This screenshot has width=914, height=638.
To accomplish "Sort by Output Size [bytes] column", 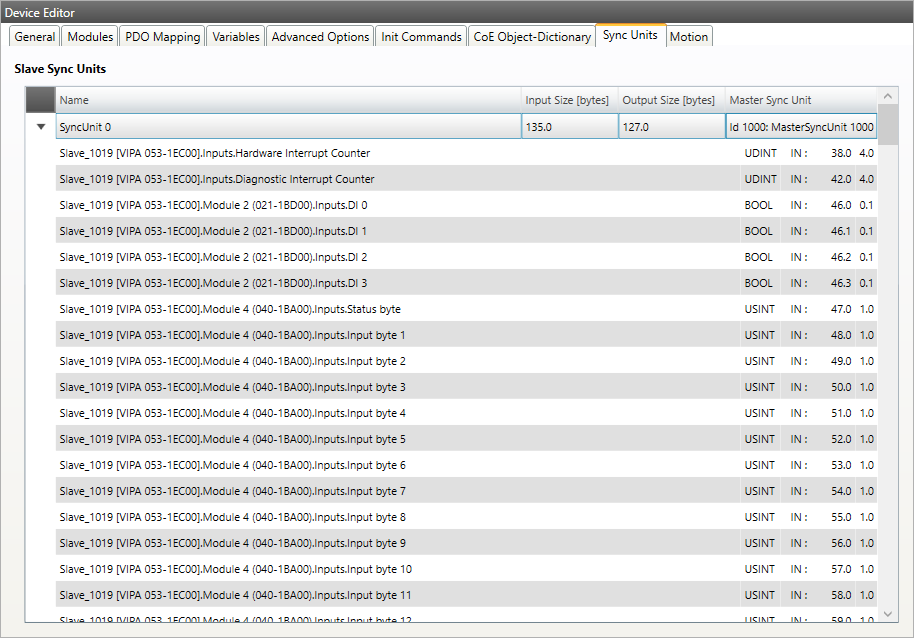I will pos(669,100).
